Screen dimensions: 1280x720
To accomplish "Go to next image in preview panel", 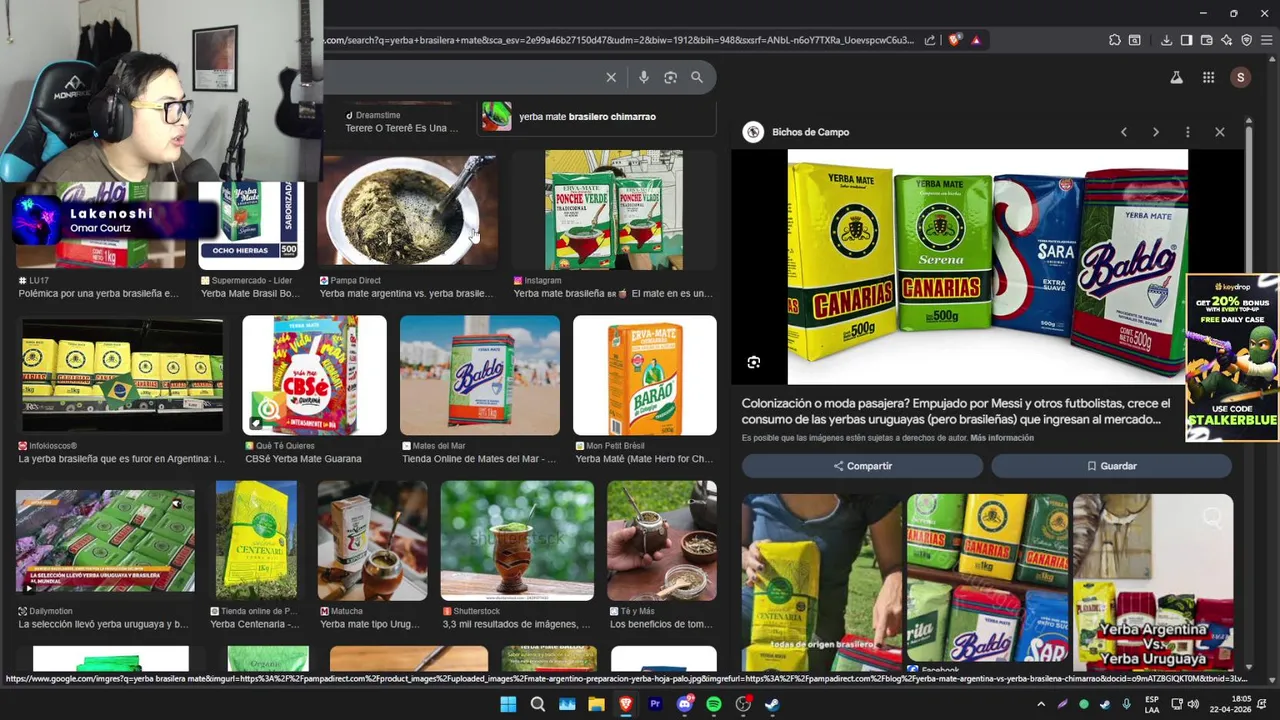I will (x=1156, y=132).
